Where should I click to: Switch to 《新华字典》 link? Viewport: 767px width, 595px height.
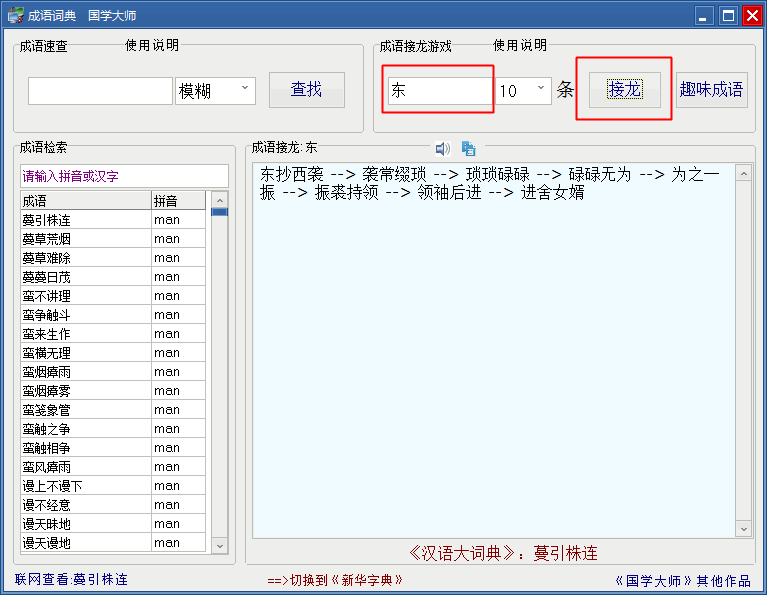click(x=335, y=580)
